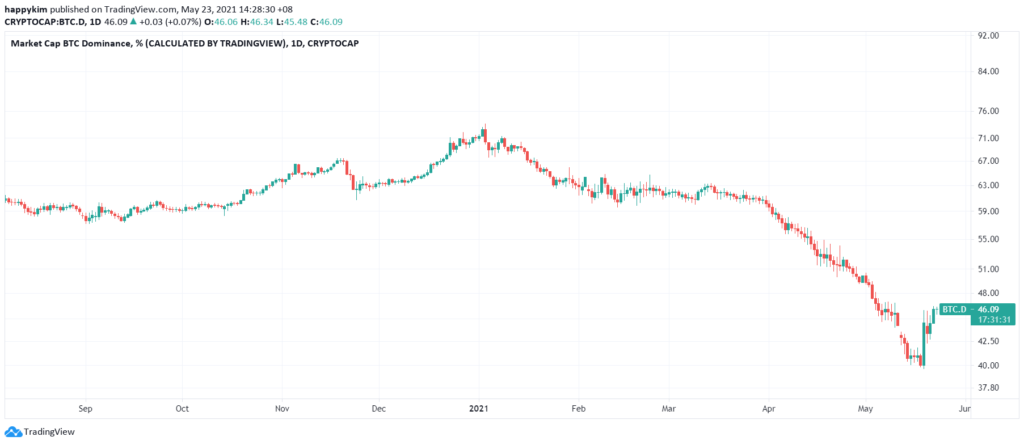Click the Feb label on time axis
This screenshot has width=1024, height=445.
[x=577, y=408]
